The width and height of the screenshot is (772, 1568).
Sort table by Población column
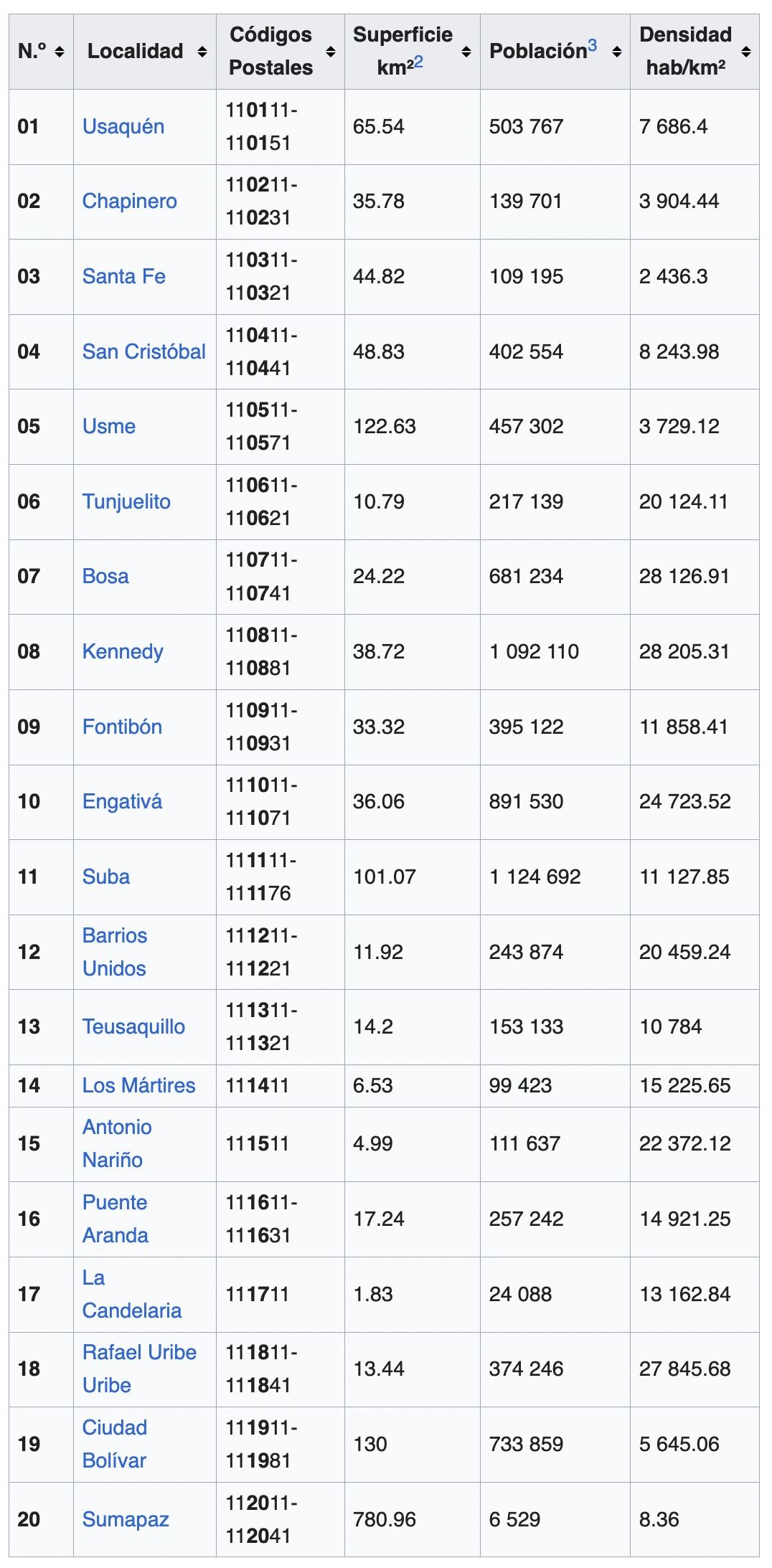click(617, 52)
